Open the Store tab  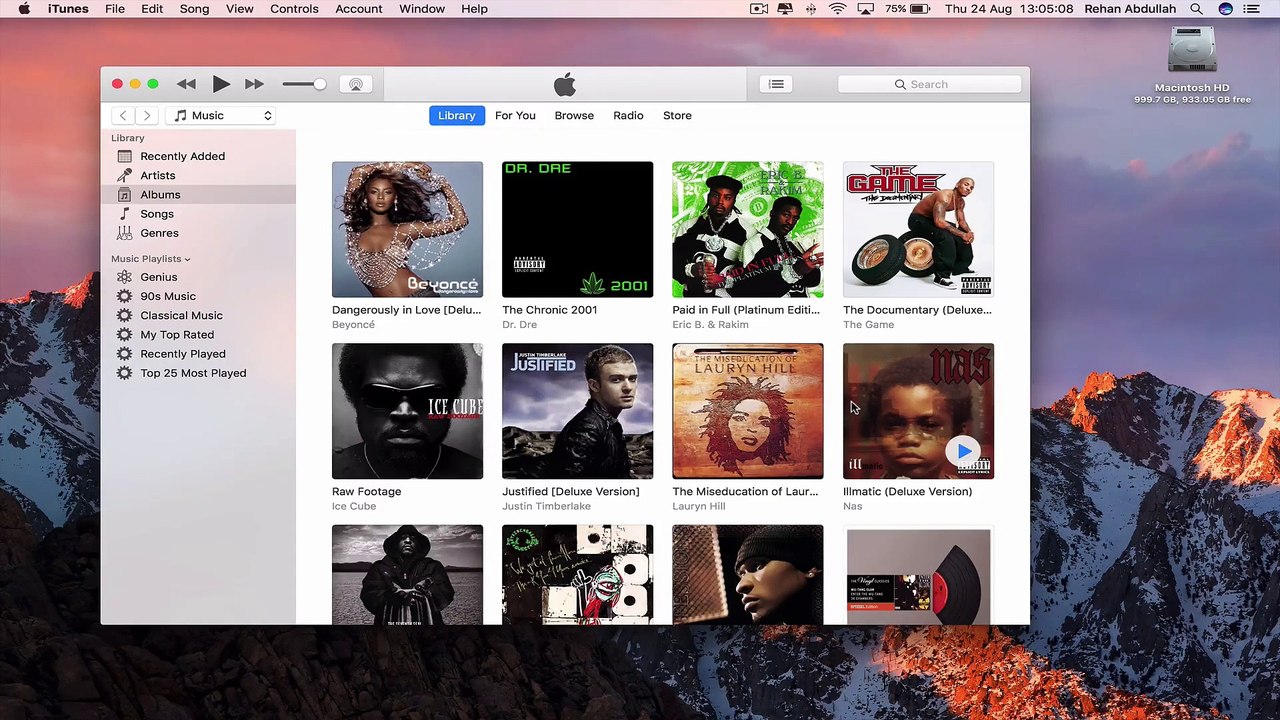677,116
